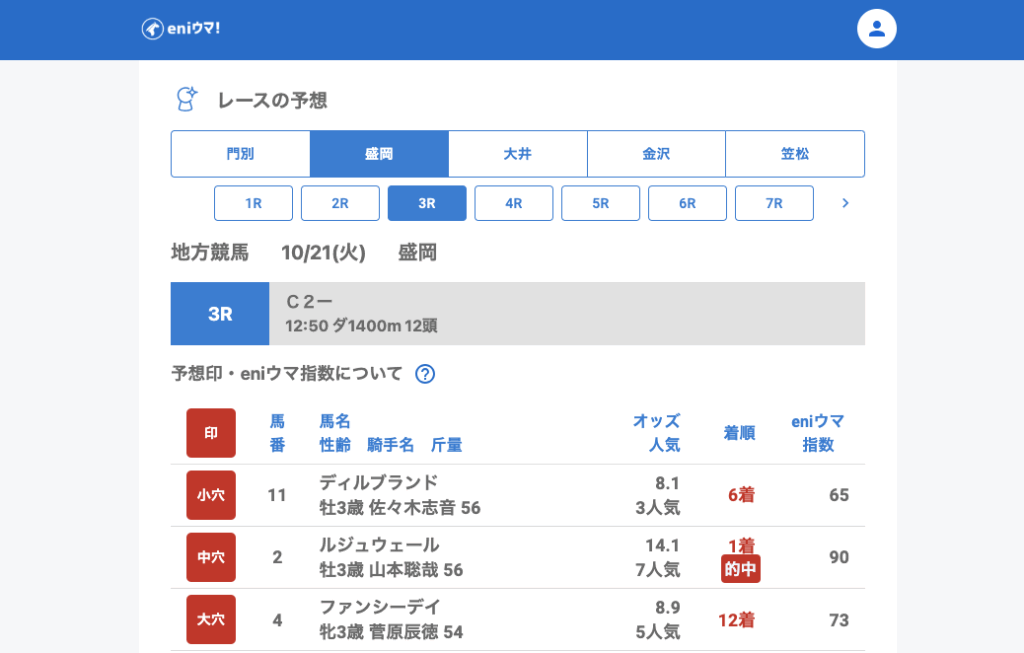Viewport: 1024px width, 653px height.
Task: Open the user profile icon
Action: point(876,29)
